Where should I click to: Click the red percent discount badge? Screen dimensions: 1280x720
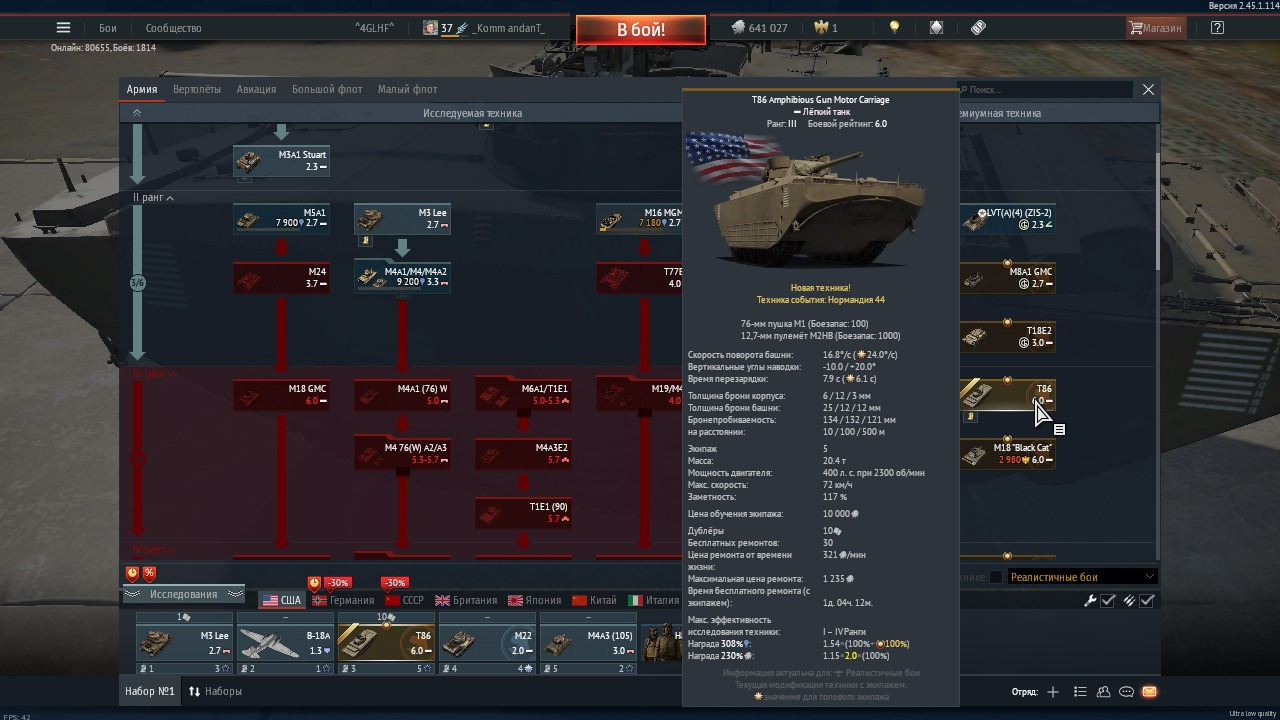[149, 573]
